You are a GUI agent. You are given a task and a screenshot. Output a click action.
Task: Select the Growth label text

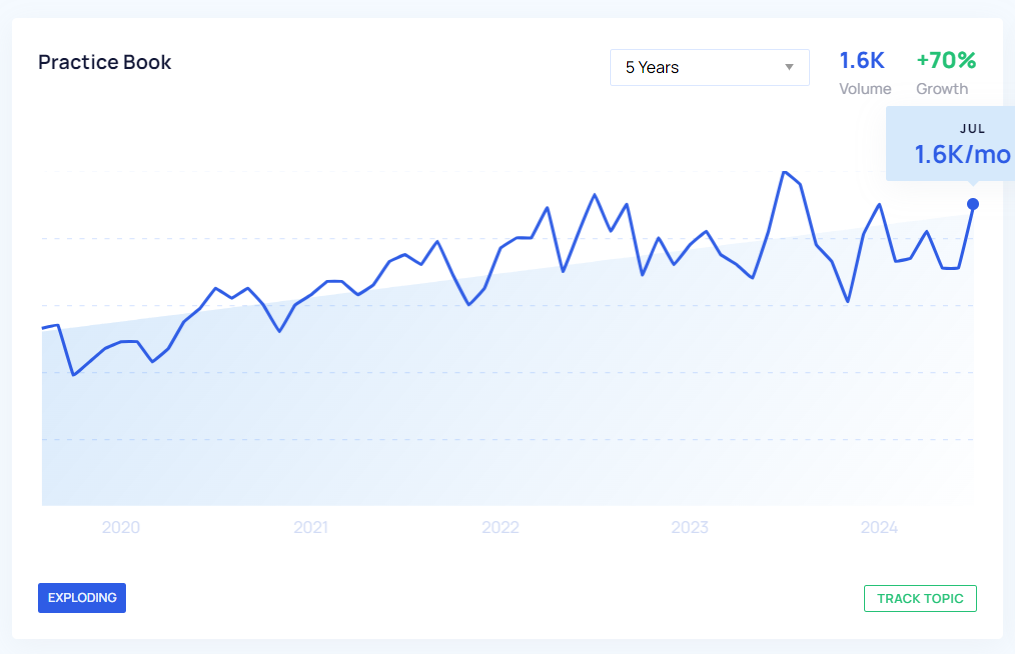(x=942, y=89)
